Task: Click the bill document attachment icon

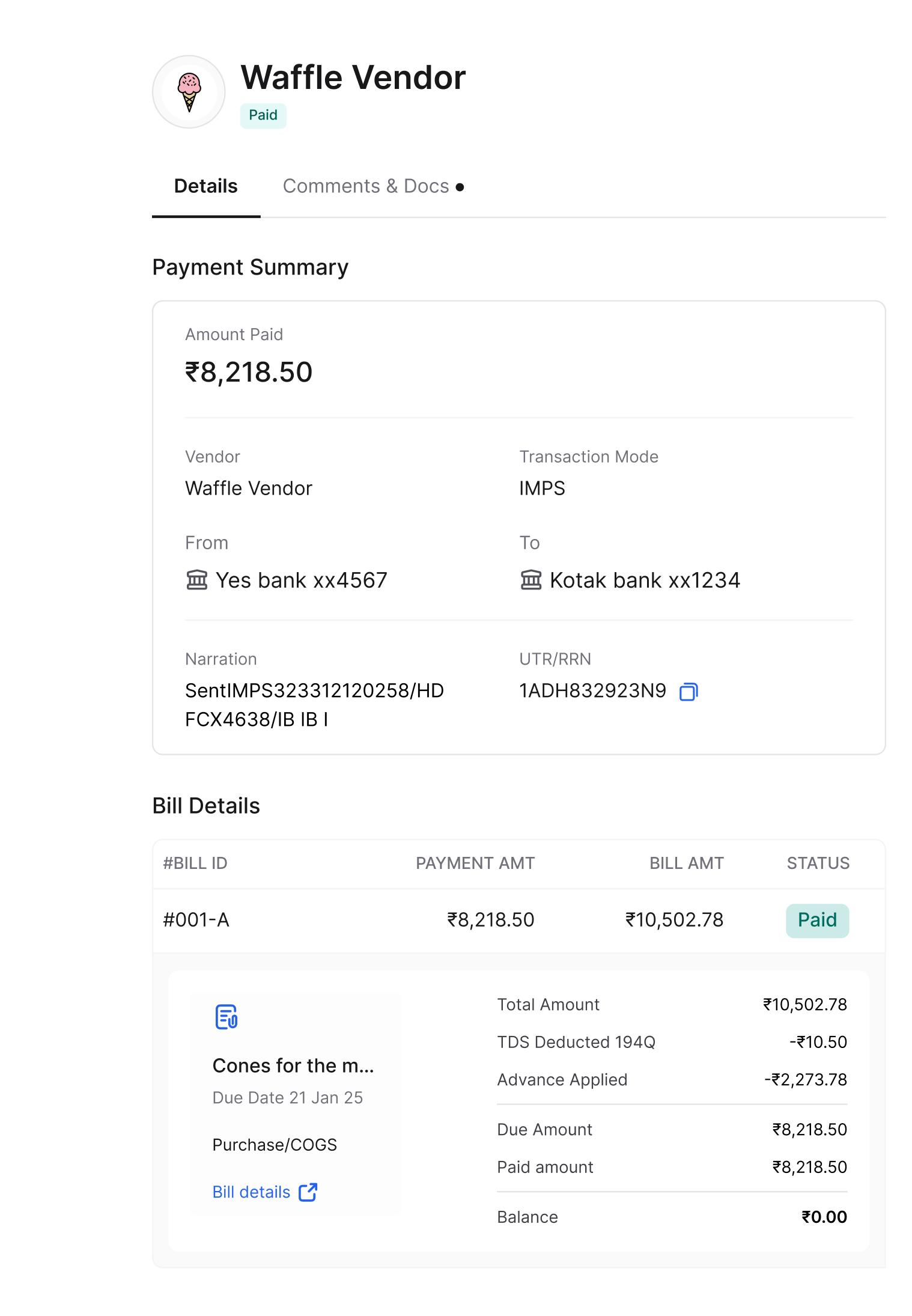Action: click(226, 1017)
